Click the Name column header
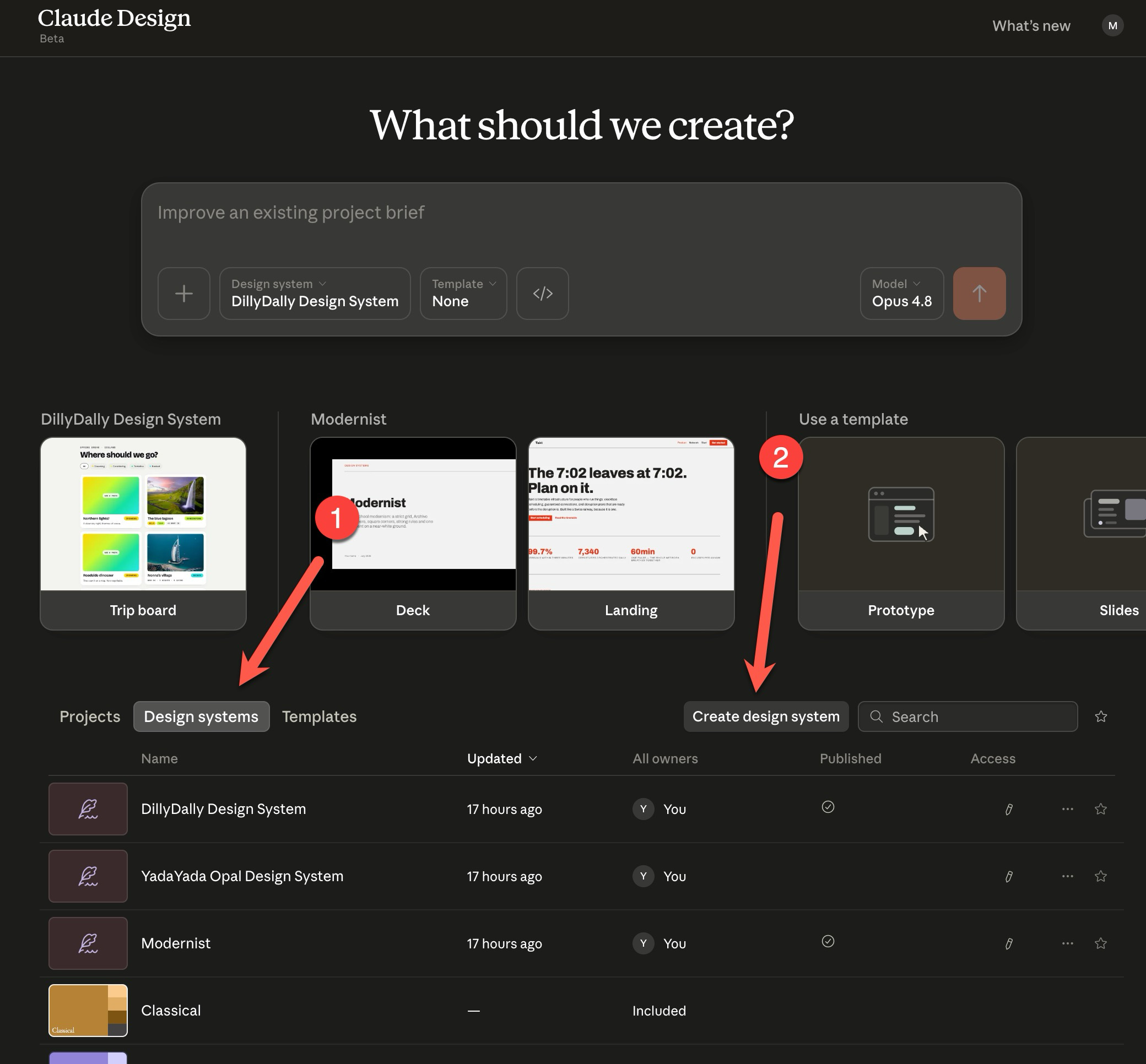The width and height of the screenshot is (1146, 1064). (x=160, y=759)
